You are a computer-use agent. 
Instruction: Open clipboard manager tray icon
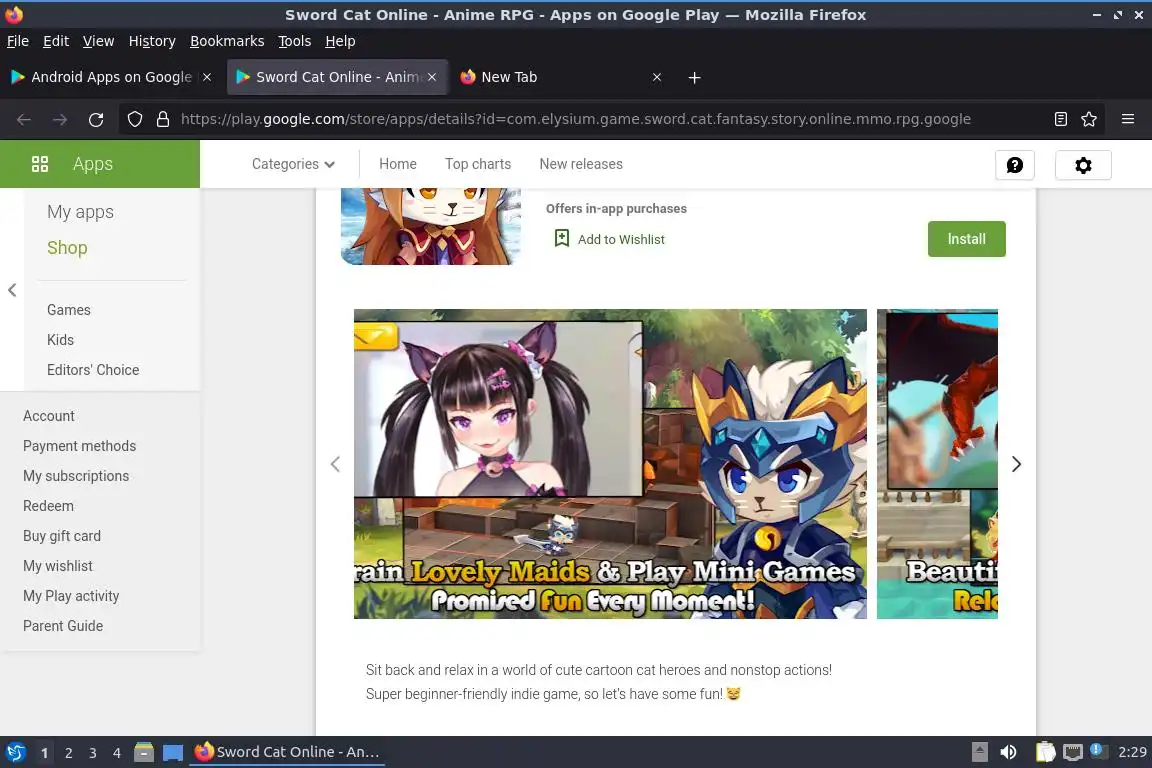pos(1045,752)
